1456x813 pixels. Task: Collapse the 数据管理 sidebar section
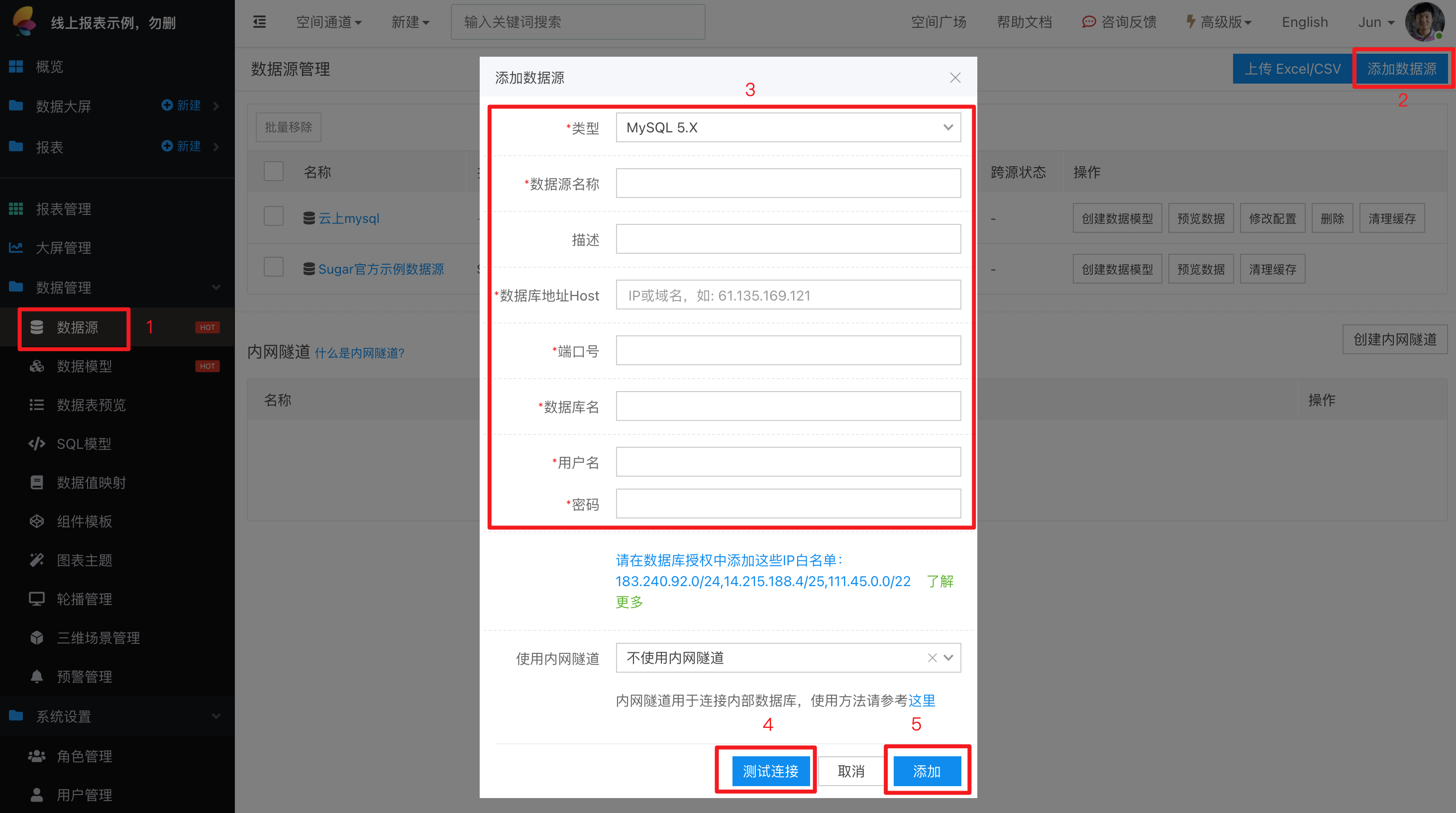(216, 288)
